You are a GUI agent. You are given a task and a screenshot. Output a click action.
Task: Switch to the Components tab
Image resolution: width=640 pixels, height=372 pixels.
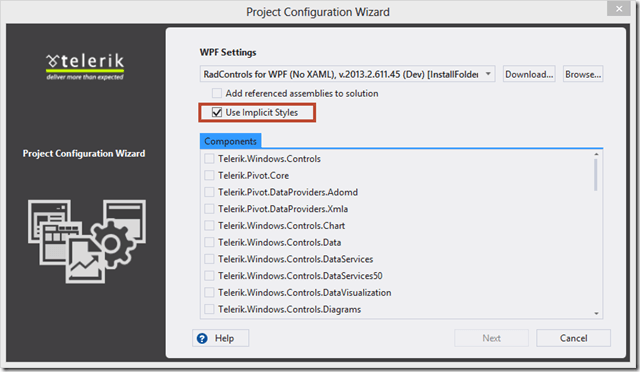coord(230,141)
